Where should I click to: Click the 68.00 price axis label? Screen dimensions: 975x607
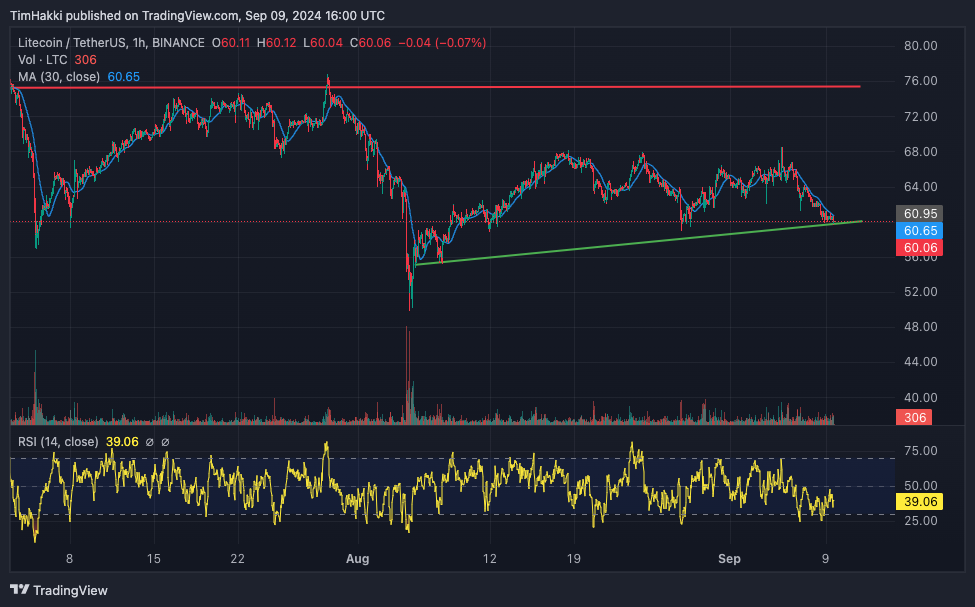pyautogui.click(x=920, y=152)
